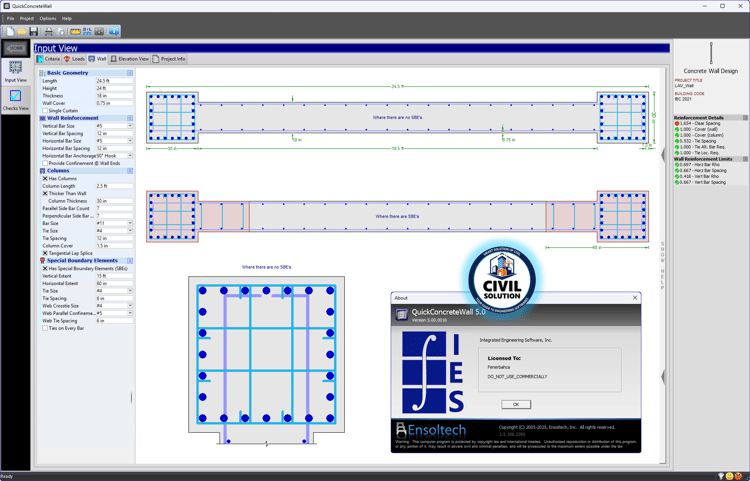This screenshot has width=750, height=481.
Task: Open the Help menu
Action: point(66,19)
